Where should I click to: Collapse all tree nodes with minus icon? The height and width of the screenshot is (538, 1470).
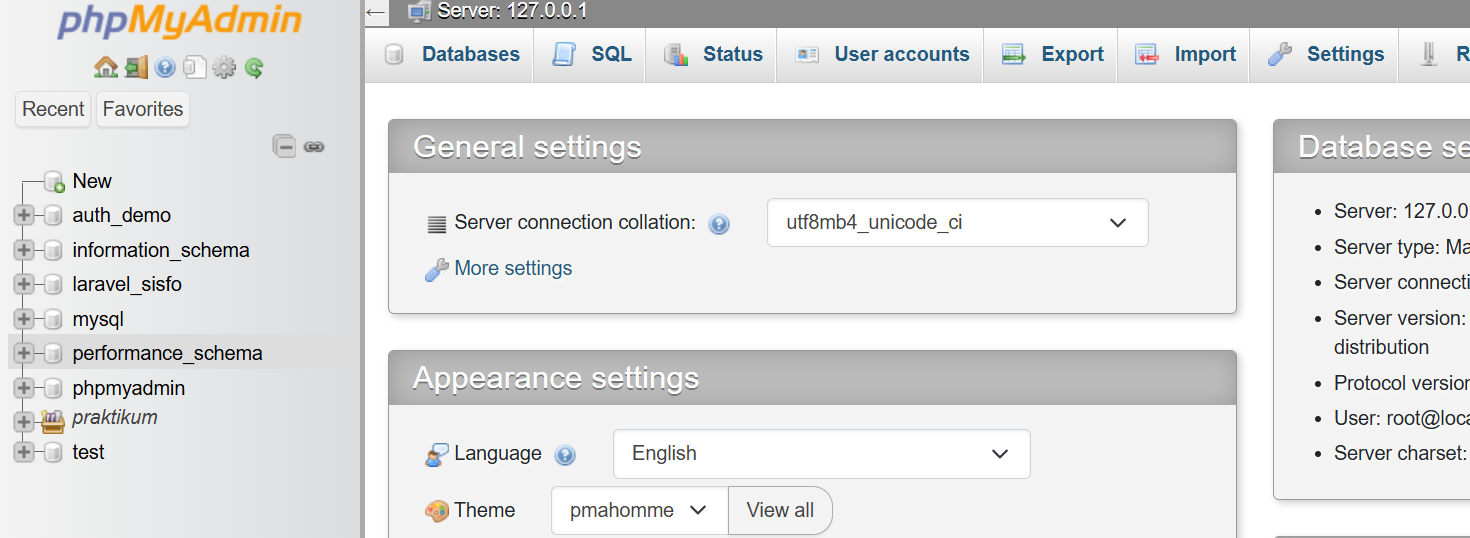point(285,146)
